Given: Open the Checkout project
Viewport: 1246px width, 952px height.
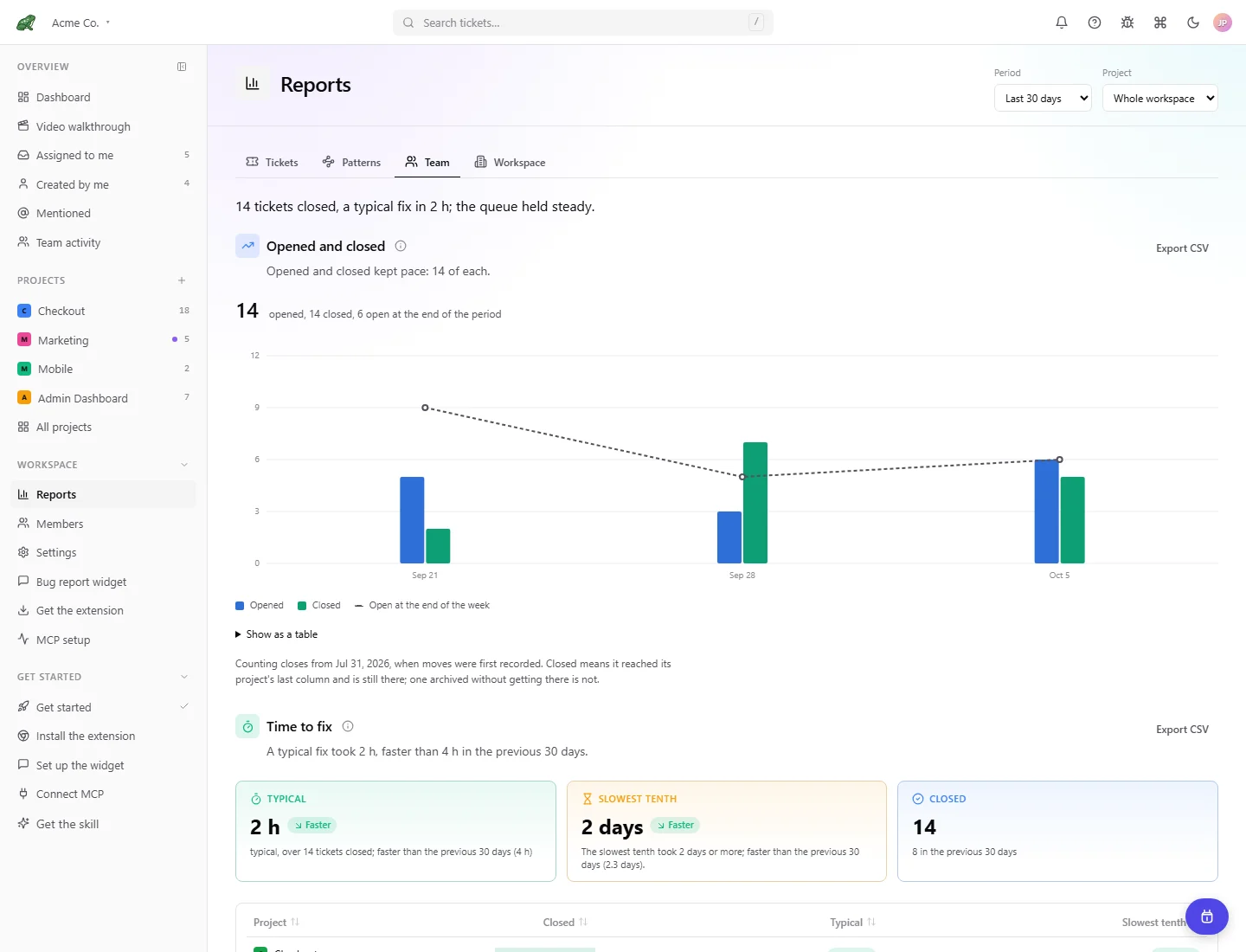Looking at the screenshot, I should [x=104, y=311].
